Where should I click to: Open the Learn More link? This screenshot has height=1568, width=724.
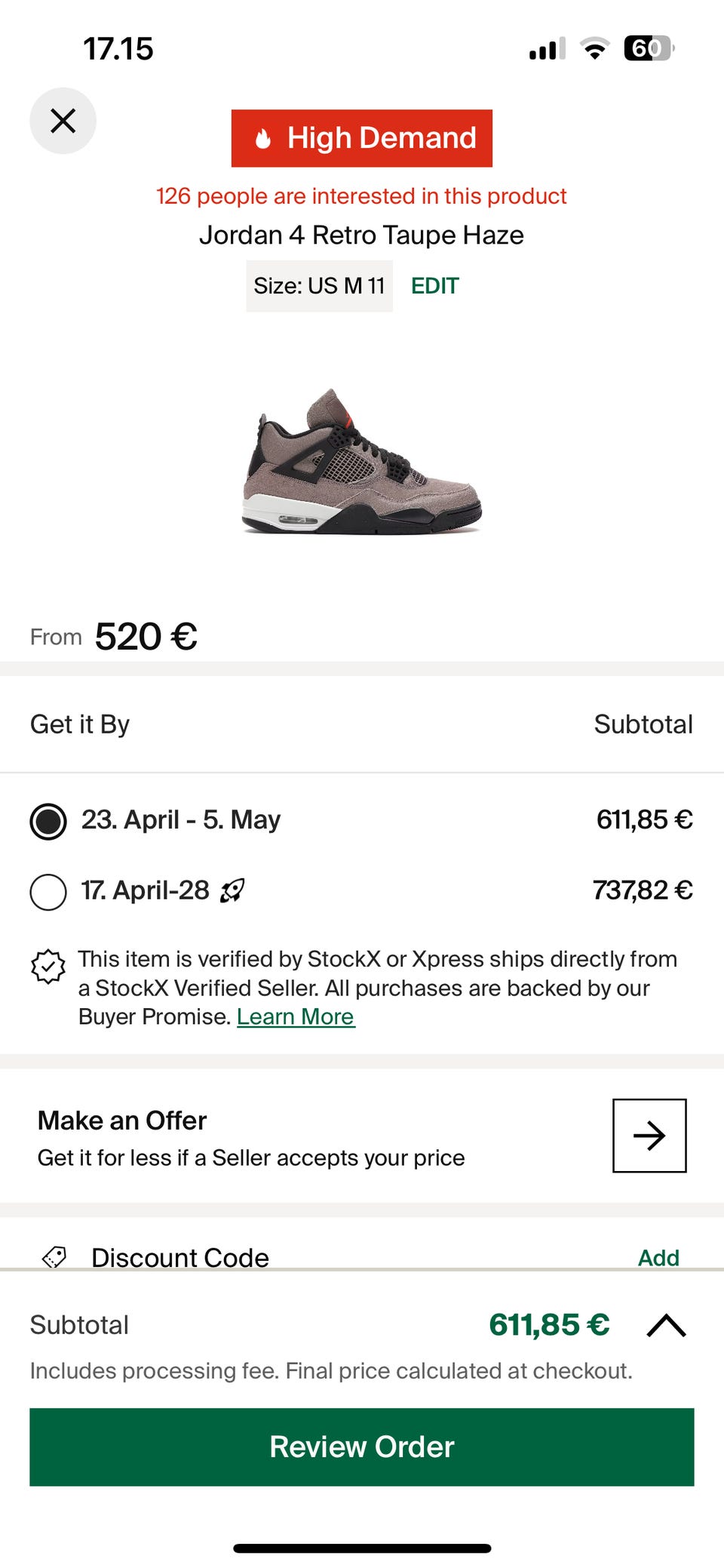tap(296, 1017)
